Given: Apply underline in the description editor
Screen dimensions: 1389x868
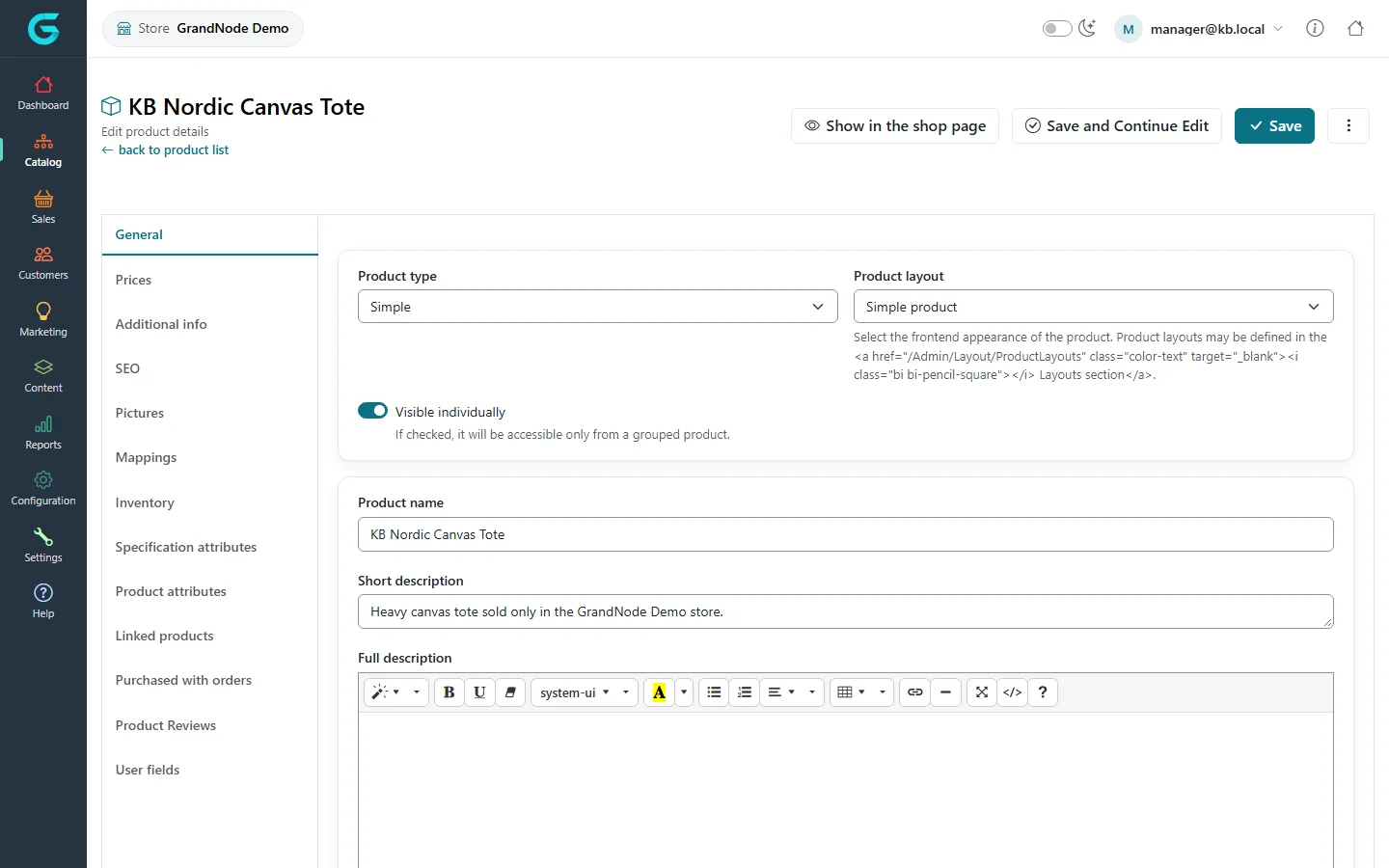Looking at the screenshot, I should (x=479, y=692).
